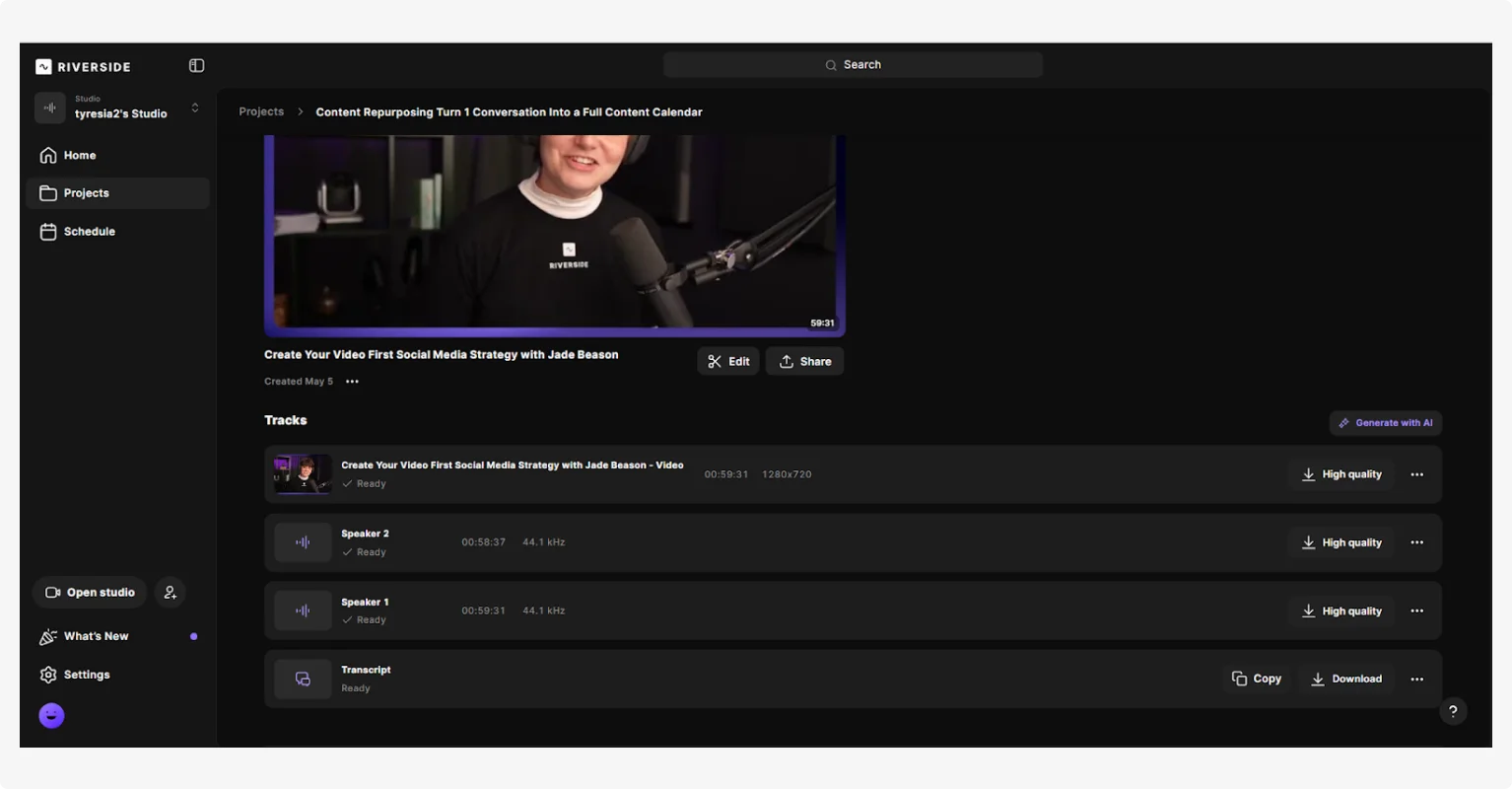Click the video track thumbnail
The width and height of the screenshot is (1512, 789).
coord(303,474)
